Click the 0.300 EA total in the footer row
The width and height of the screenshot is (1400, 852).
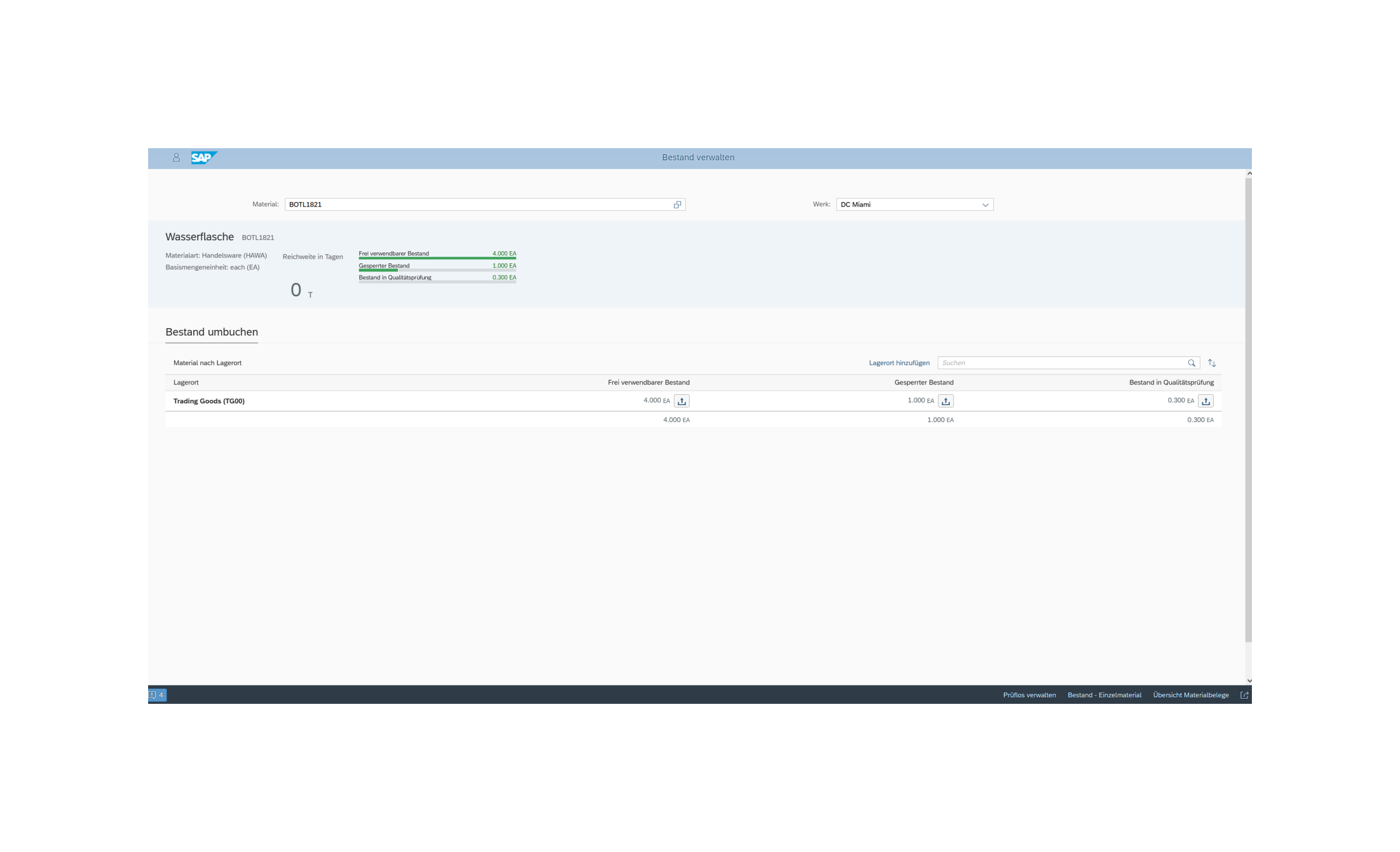click(1200, 420)
